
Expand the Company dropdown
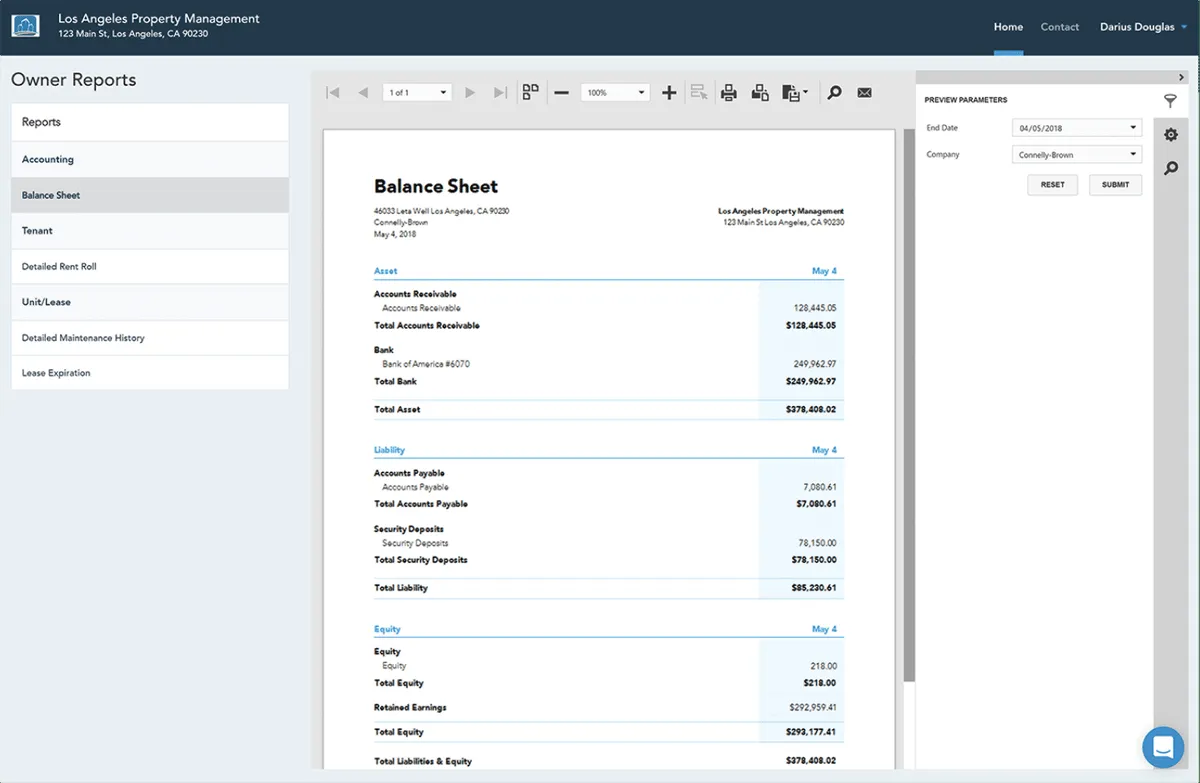[x=1077, y=155]
